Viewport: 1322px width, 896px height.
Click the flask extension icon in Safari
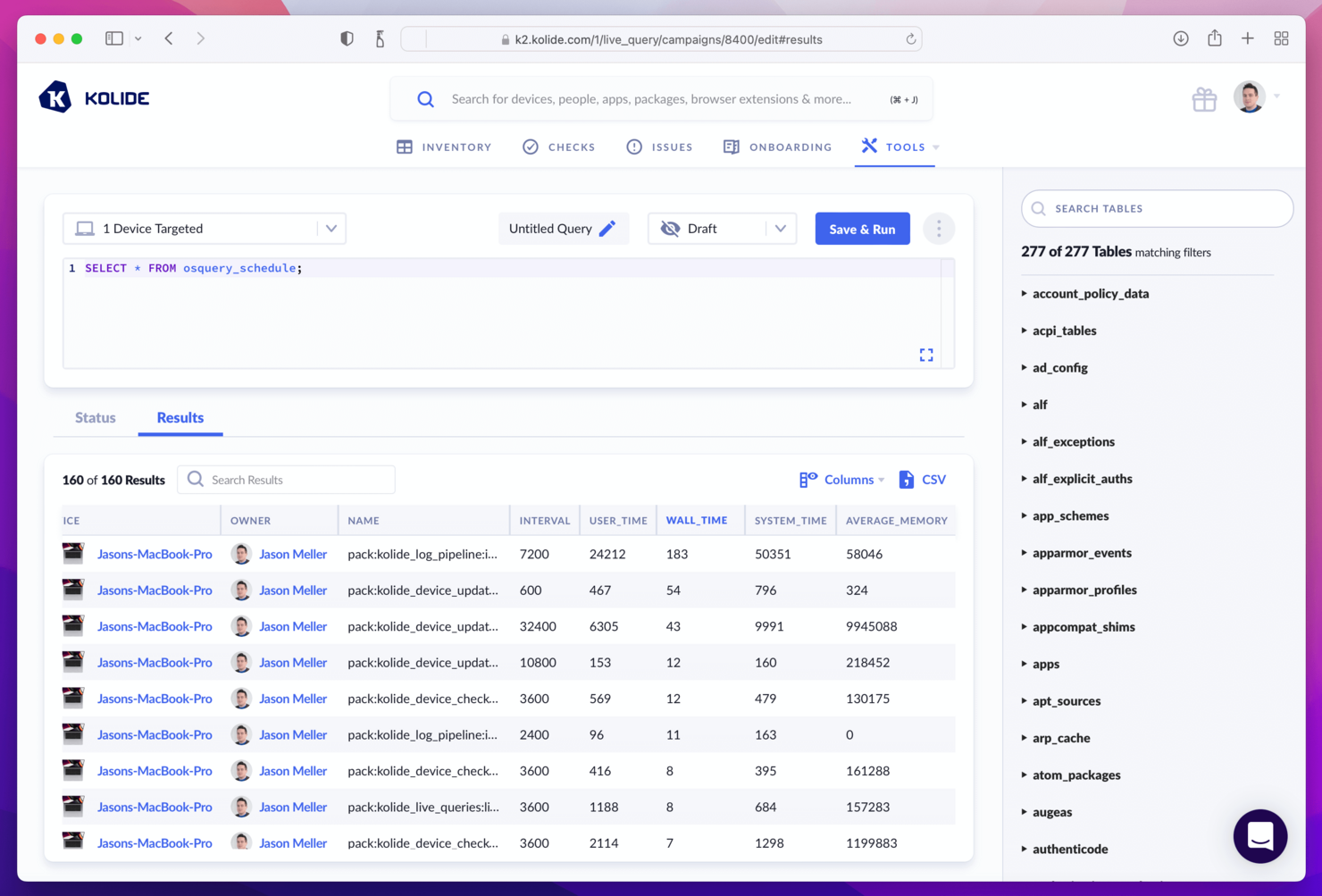(380, 38)
